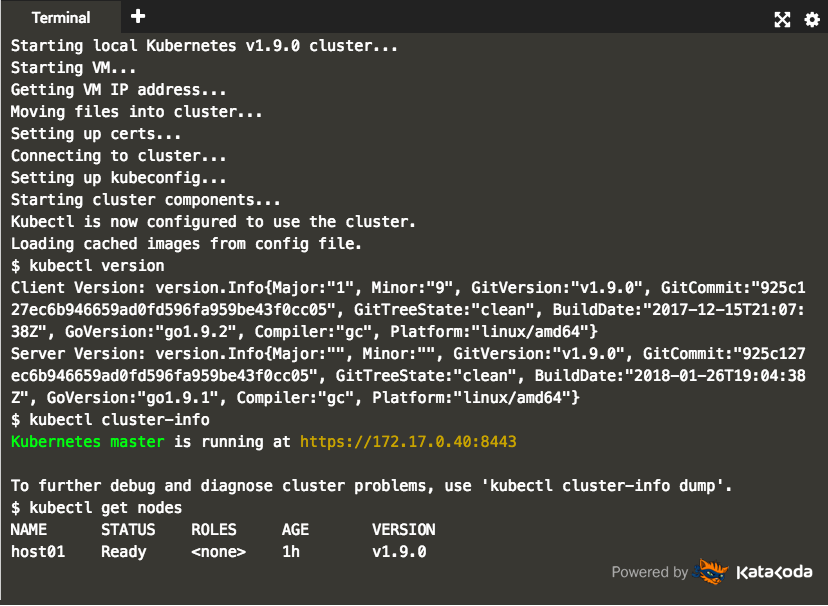The width and height of the screenshot is (828, 606).
Task: Click the 'Starting cluster components...' line
Action: [x=146, y=200]
